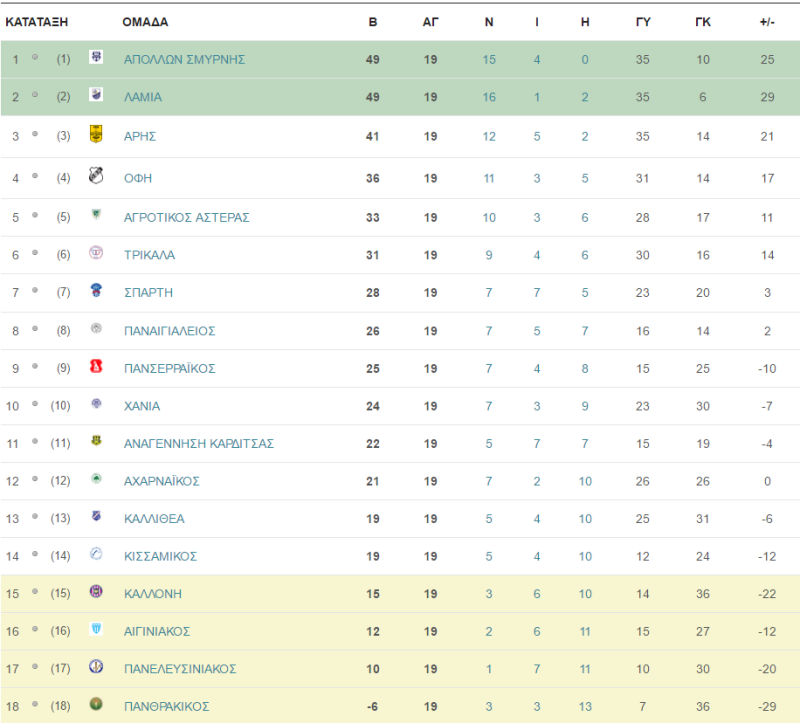Open the ΧΑΝΙΑ team link
The image size is (800, 723).
142,406
